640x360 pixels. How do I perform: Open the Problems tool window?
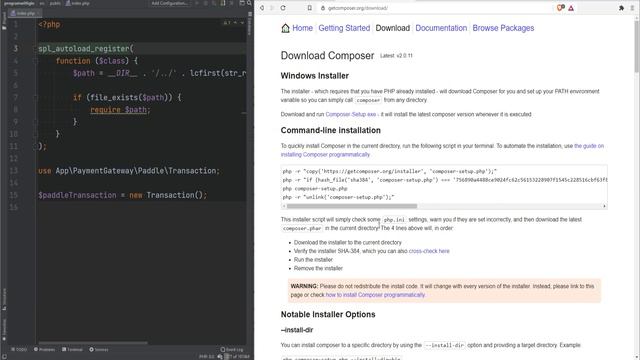44,349
